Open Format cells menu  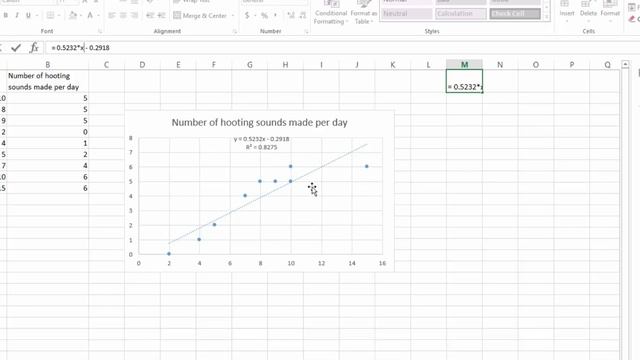[x=610, y=12]
